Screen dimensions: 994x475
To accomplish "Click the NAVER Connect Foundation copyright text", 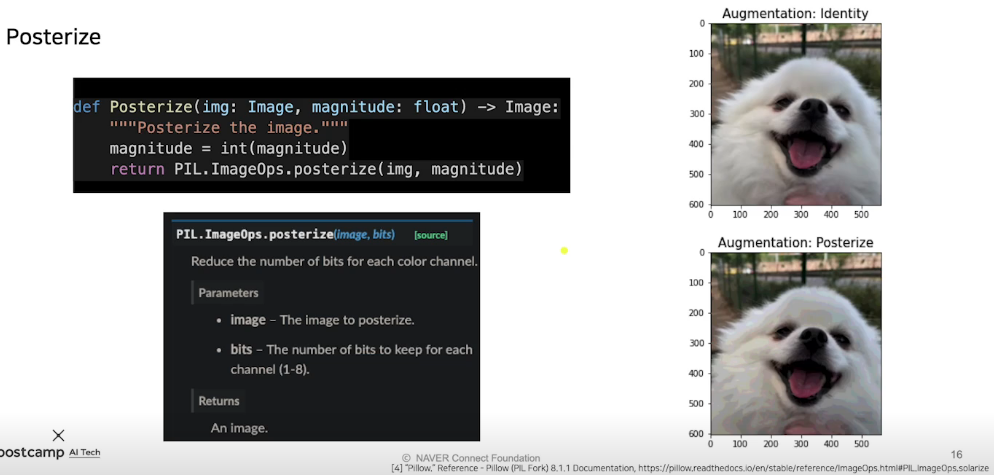I will (x=471, y=458).
